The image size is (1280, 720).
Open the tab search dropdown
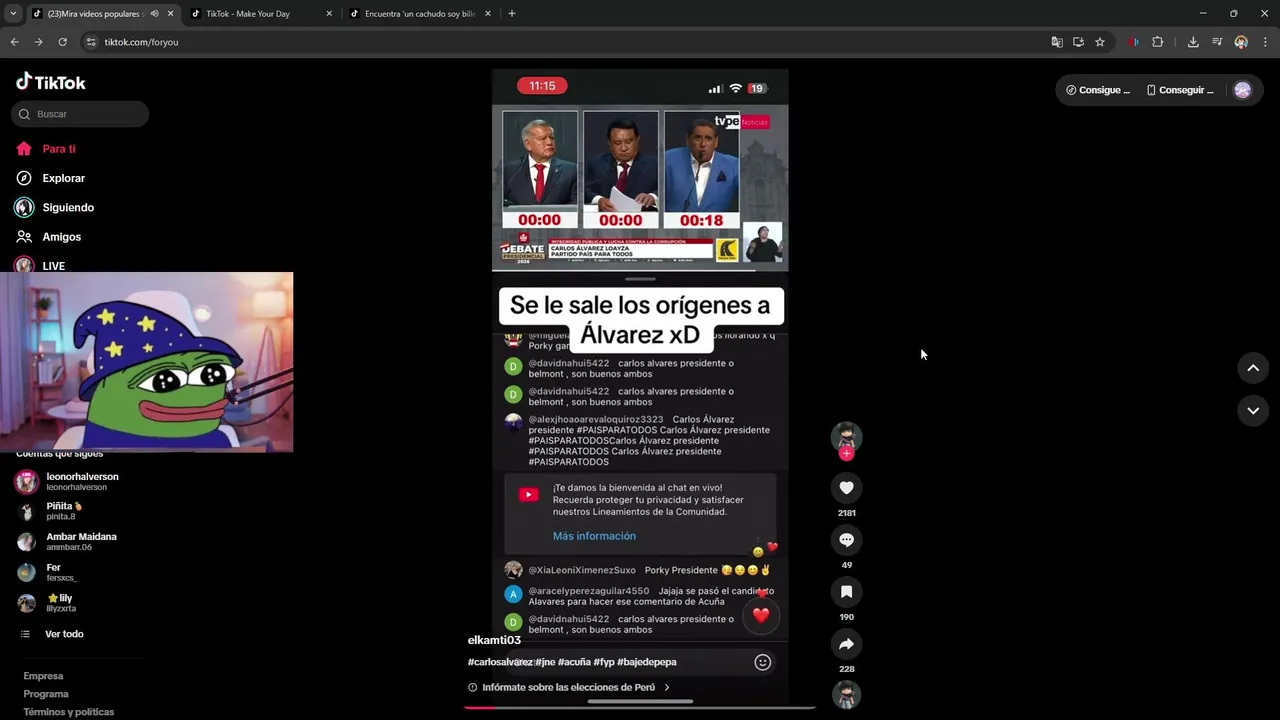(x=13, y=14)
